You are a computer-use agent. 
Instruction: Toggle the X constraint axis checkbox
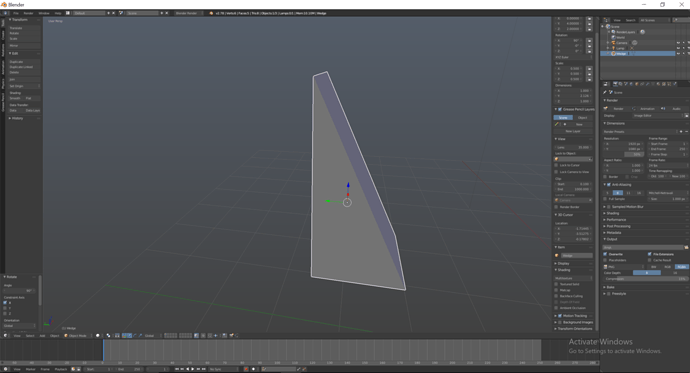tap(5, 303)
